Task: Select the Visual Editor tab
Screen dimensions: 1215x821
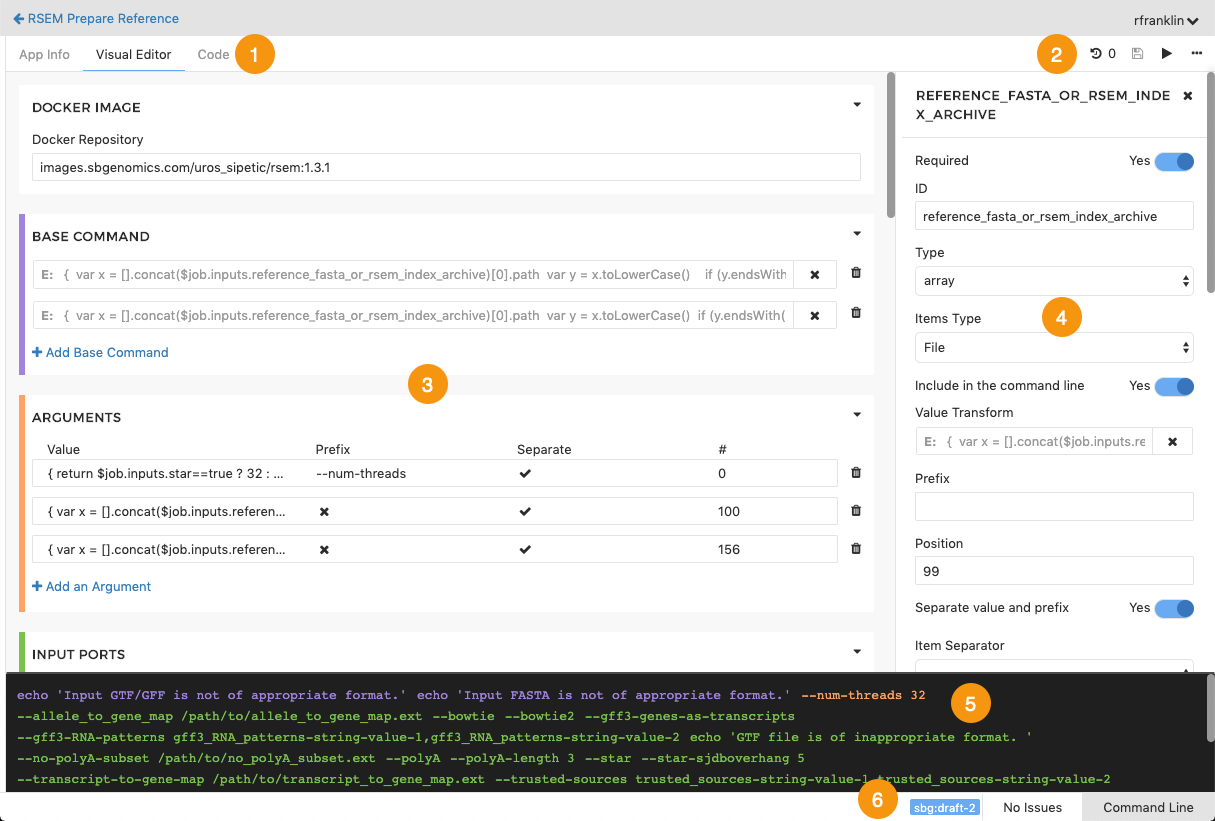Action: pyautogui.click(x=133, y=54)
